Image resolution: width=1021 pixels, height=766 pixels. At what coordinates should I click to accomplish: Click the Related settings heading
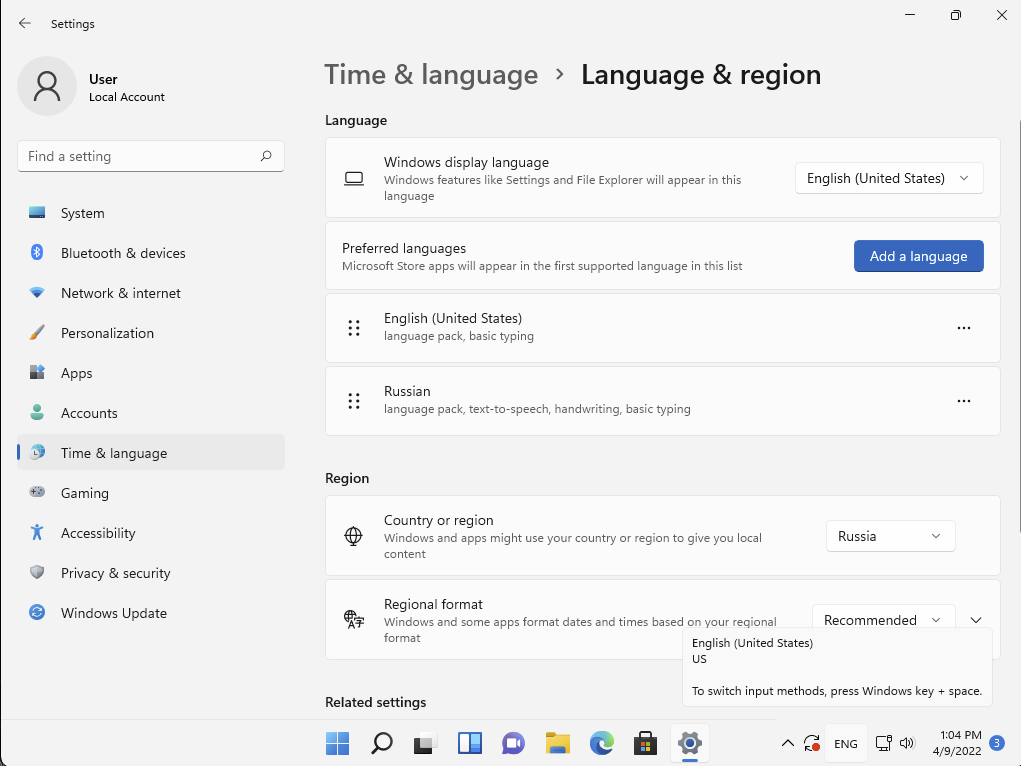[376, 702]
